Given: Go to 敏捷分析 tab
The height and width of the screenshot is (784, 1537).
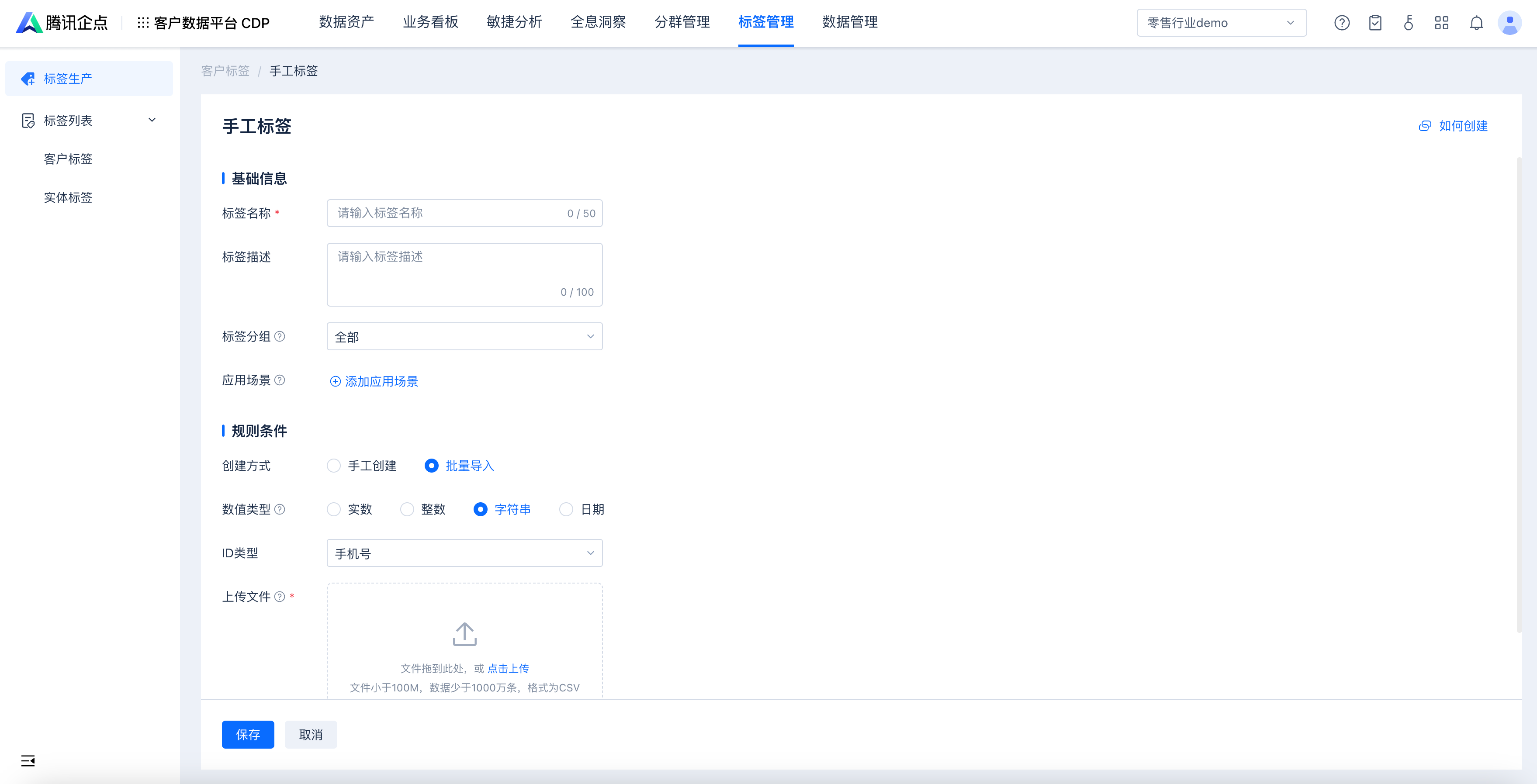Looking at the screenshot, I should (514, 22).
